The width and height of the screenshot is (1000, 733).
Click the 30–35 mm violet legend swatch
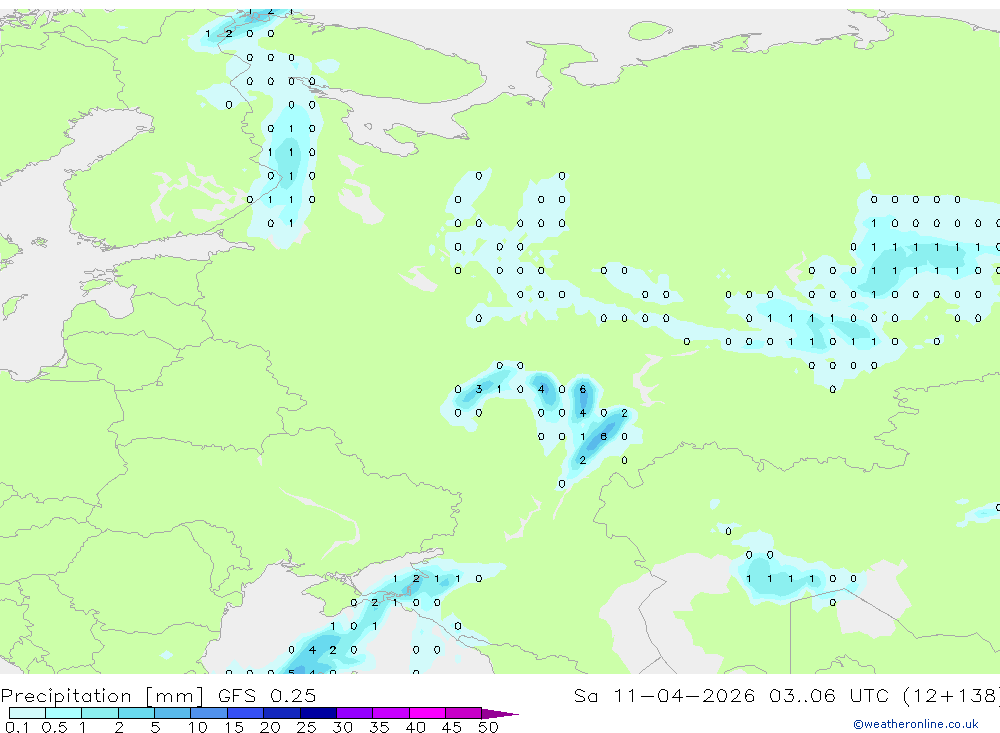tap(354, 713)
